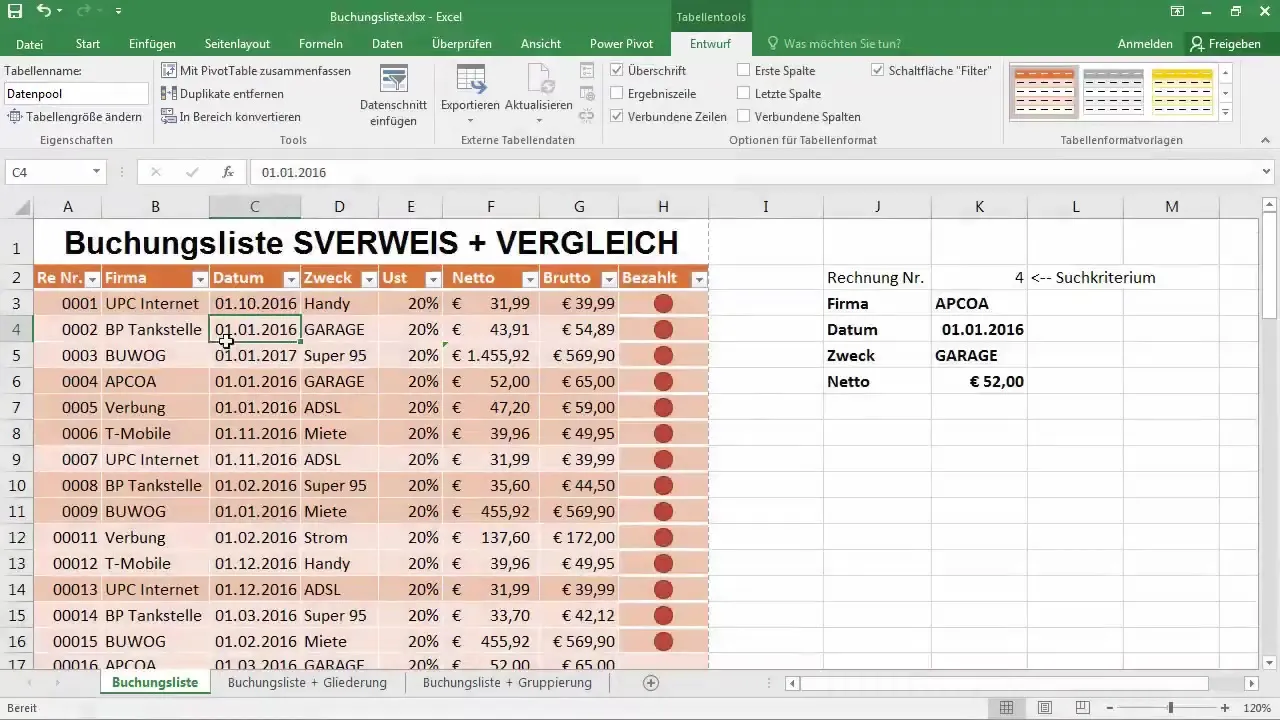Click the zoom slider handle
The width and height of the screenshot is (1280, 720).
tap(1171, 708)
